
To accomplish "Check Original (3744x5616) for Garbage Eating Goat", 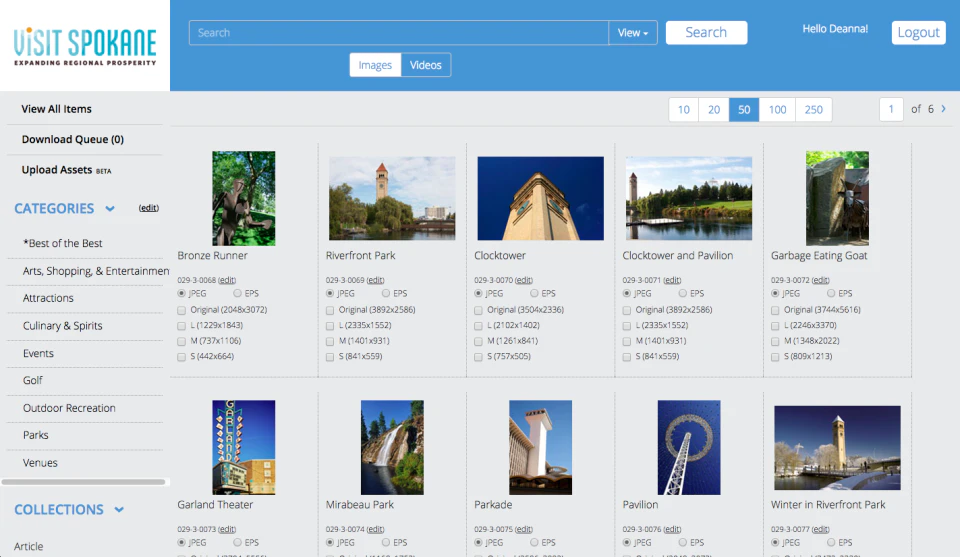I will [775, 310].
